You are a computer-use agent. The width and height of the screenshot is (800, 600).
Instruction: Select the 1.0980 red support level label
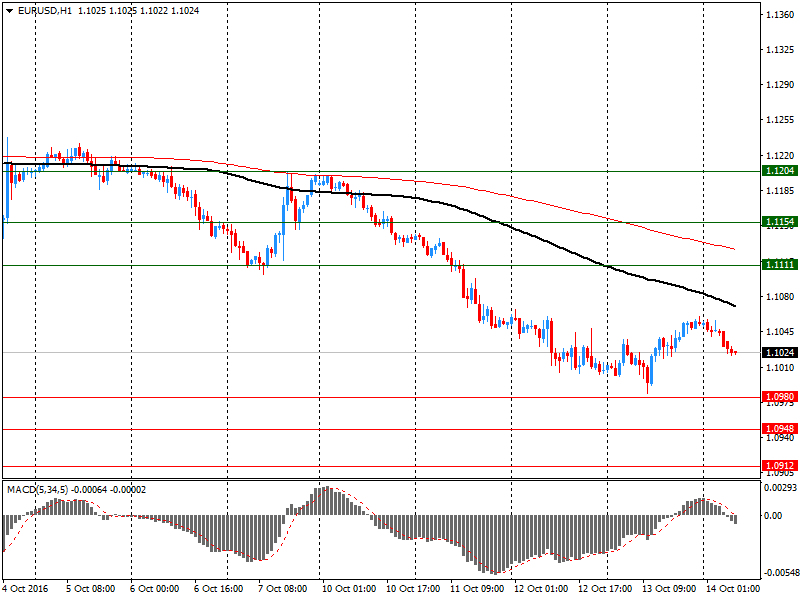(x=780, y=396)
